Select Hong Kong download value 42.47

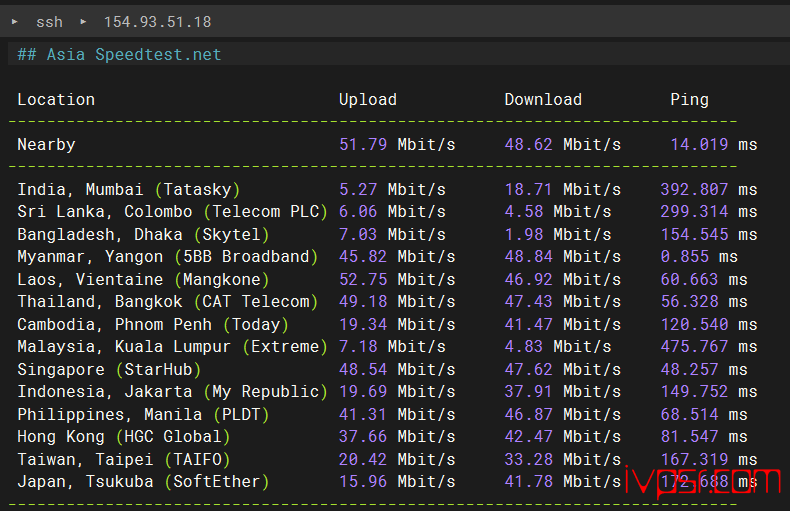pyautogui.click(x=529, y=437)
